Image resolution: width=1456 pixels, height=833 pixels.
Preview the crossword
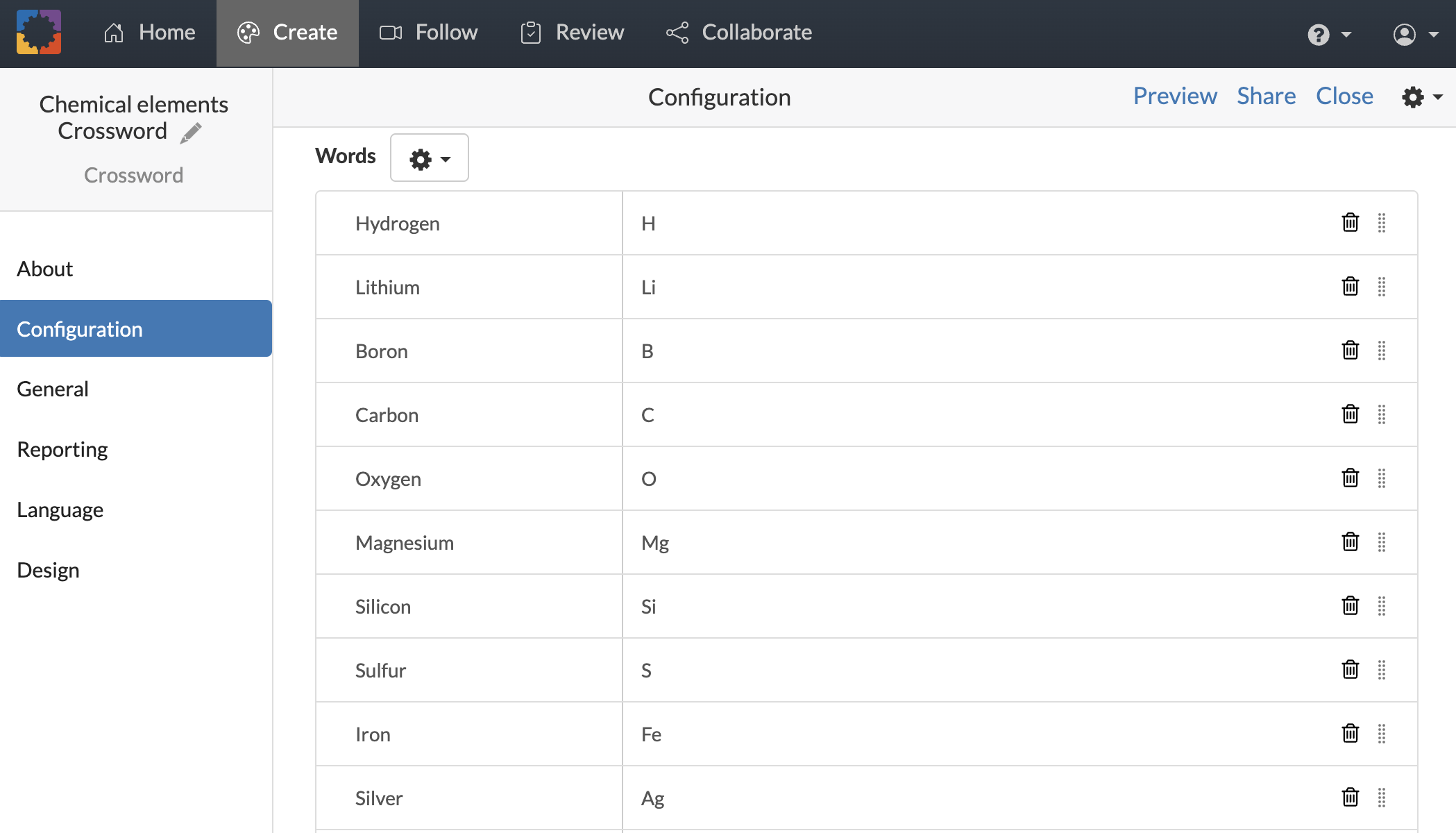1174,96
